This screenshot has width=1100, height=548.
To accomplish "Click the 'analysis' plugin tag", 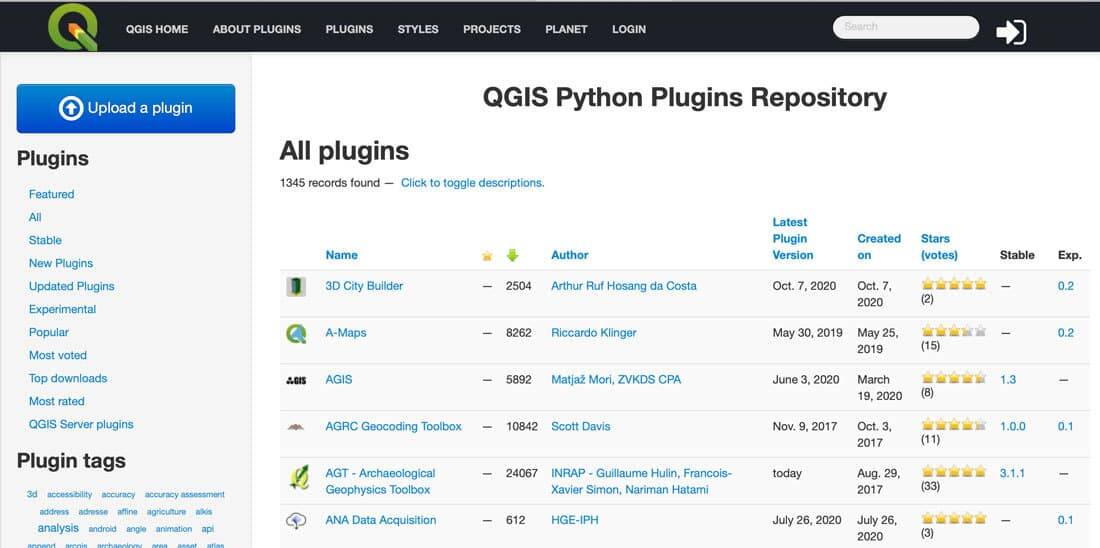I will click(x=58, y=528).
